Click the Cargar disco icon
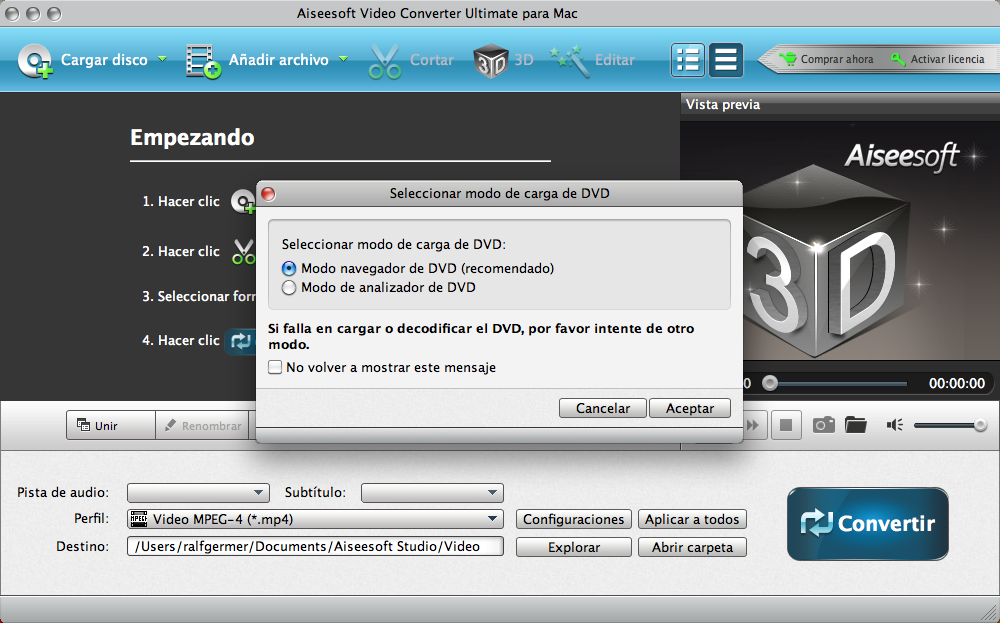 [35, 61]
